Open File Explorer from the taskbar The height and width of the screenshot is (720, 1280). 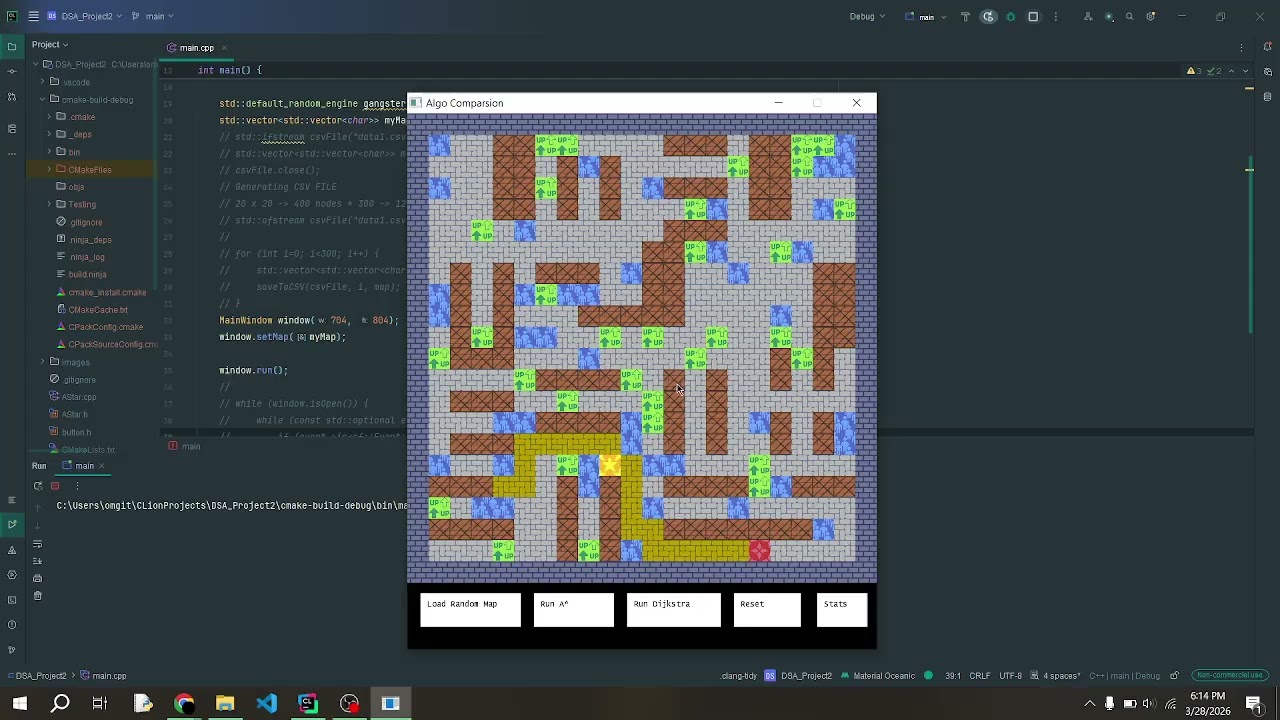[x=225, y=703]
